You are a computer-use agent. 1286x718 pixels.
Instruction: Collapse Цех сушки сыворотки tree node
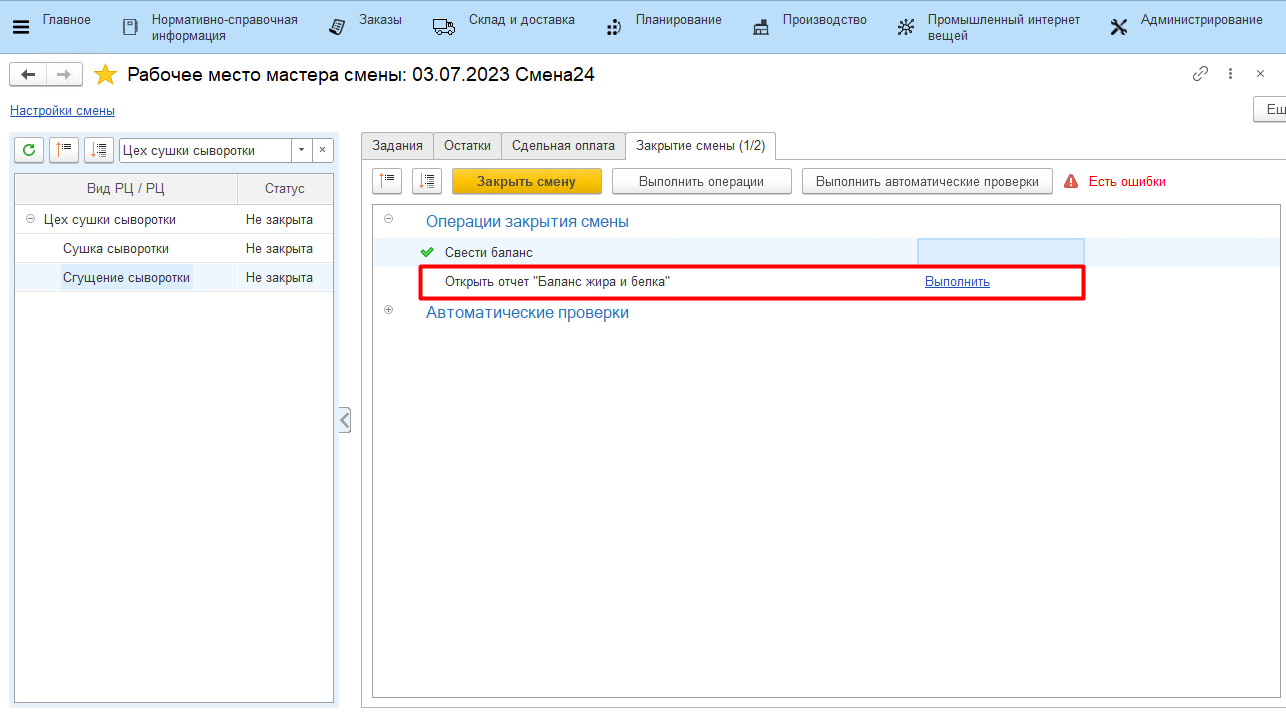30,220
